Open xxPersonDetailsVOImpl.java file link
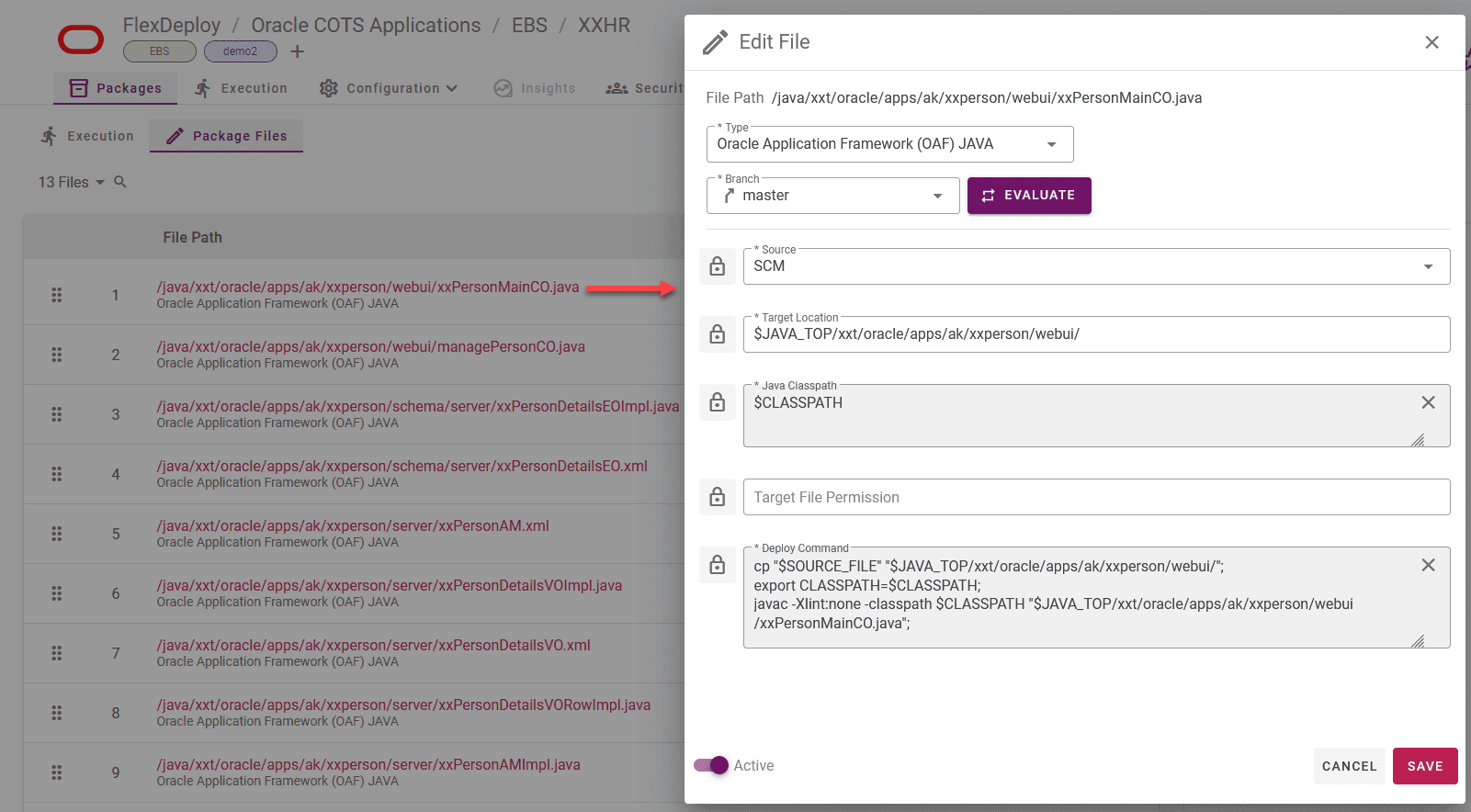 pos(390,585)
